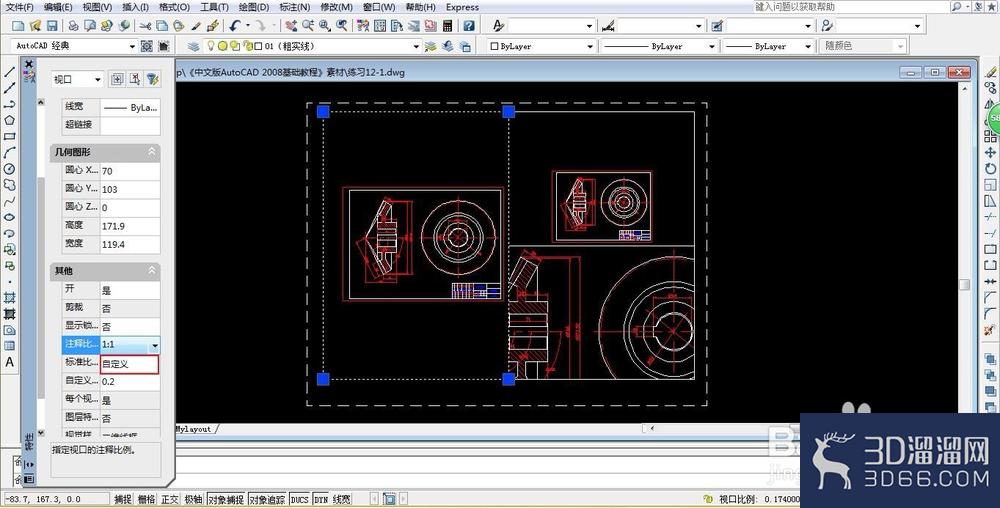The height and width of the screenshot is (508, 1000).
Task: Open the layer 01 (粗实线) dropdown
Action: 416,46
